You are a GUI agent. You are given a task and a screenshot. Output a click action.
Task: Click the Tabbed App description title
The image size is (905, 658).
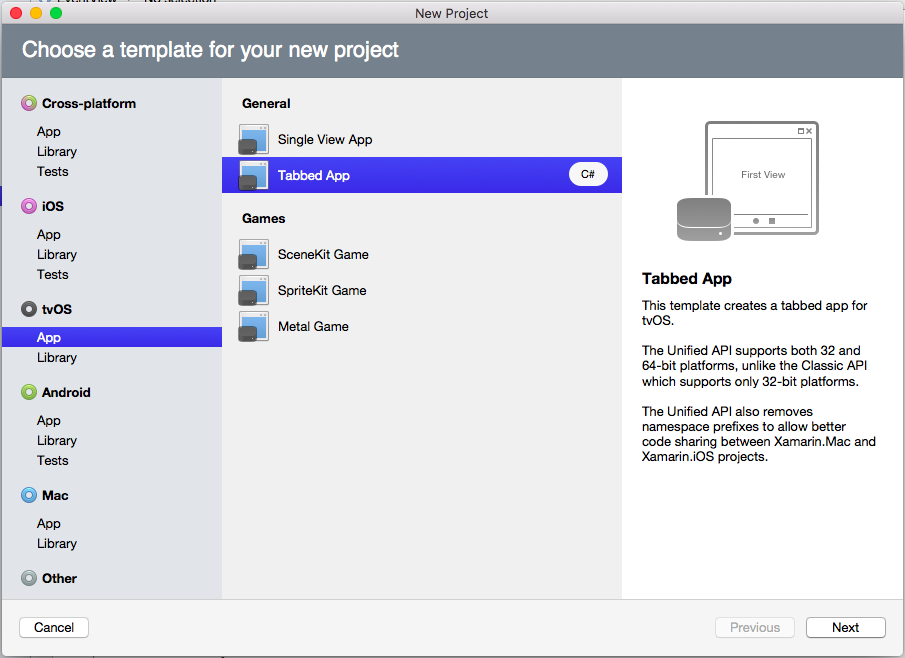(687, 278)
